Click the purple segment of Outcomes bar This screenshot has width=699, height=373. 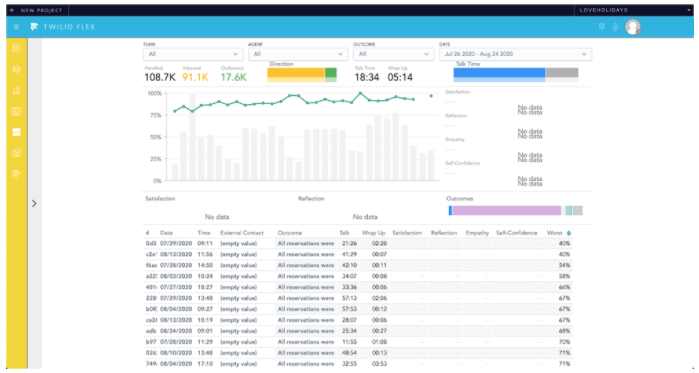click(506, 210)
